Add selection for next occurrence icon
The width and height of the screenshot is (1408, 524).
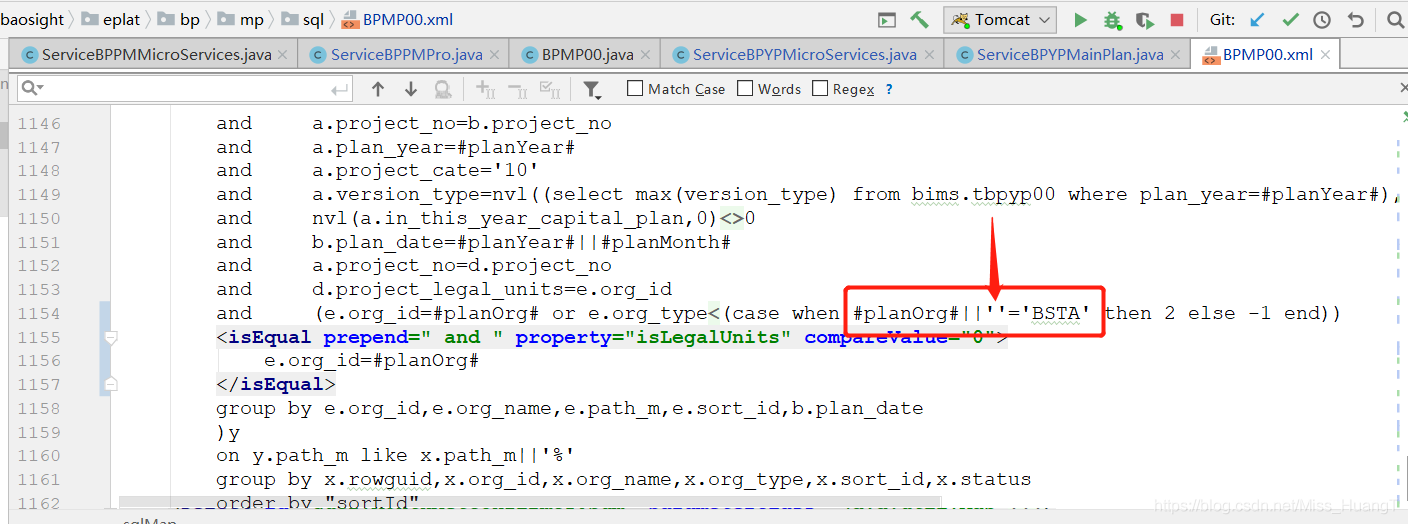(x=485, y=90)
